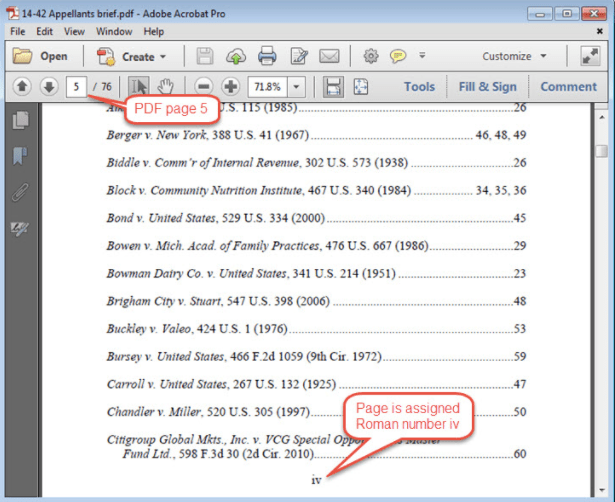Click the Chandler v. Miller entry
Screen dimensions: 615x502
point(316,412)
